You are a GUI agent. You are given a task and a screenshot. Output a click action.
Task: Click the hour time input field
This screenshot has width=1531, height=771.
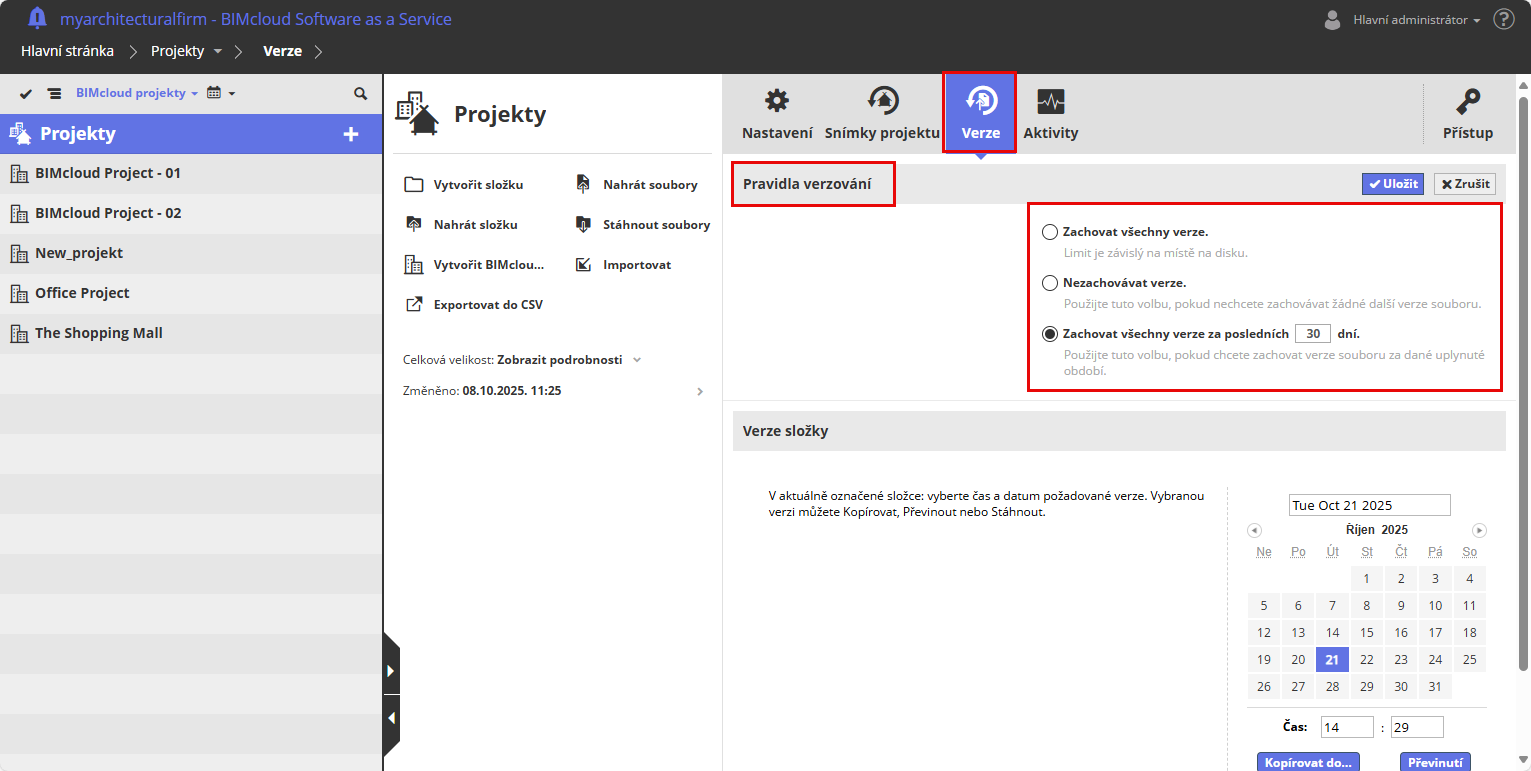point(1347,728)
